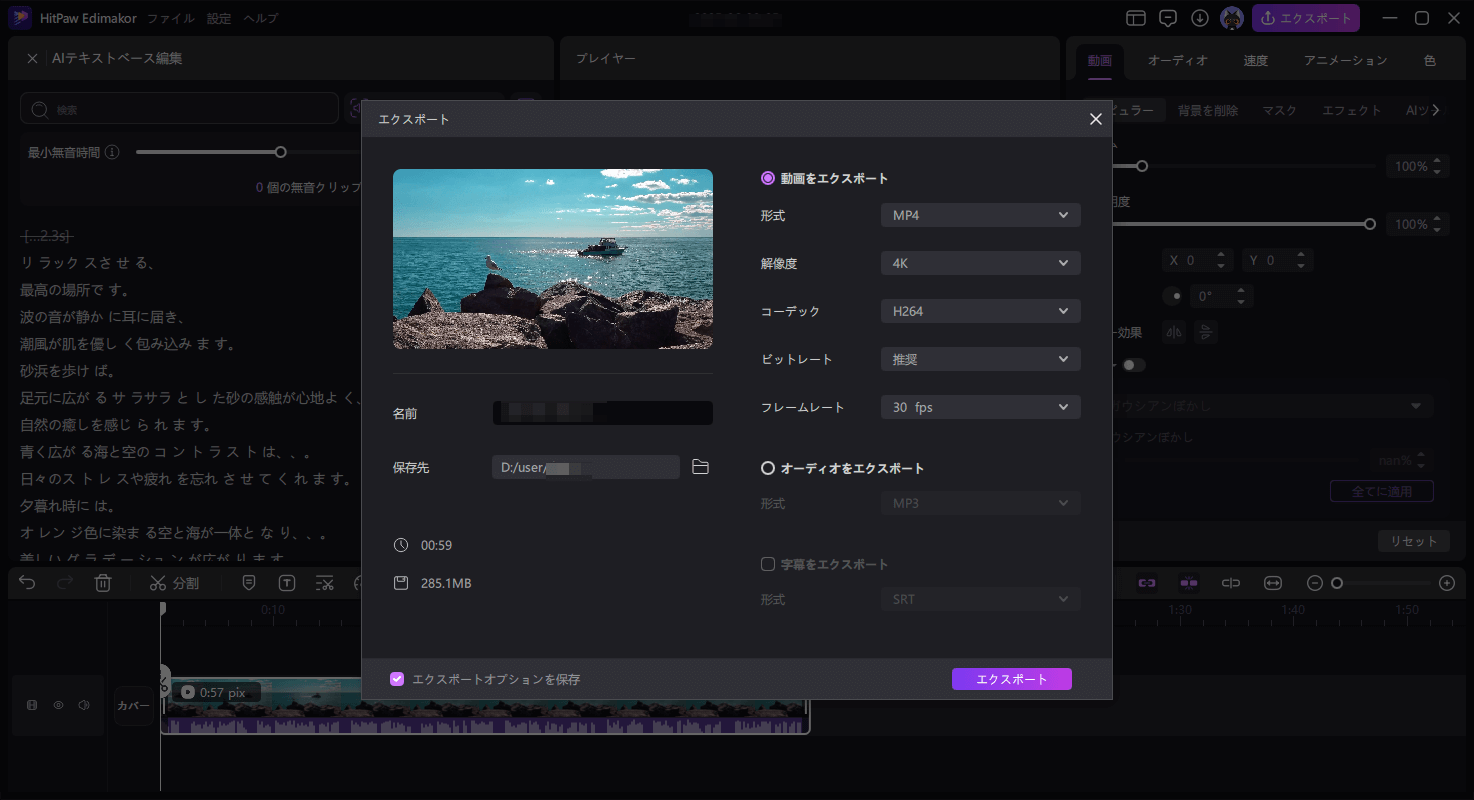Image resolution: width=1474 pixels, height=800 pixels.
Task: Toggle the purple magnet snap icon
Action: click(x=1189, y=583)
